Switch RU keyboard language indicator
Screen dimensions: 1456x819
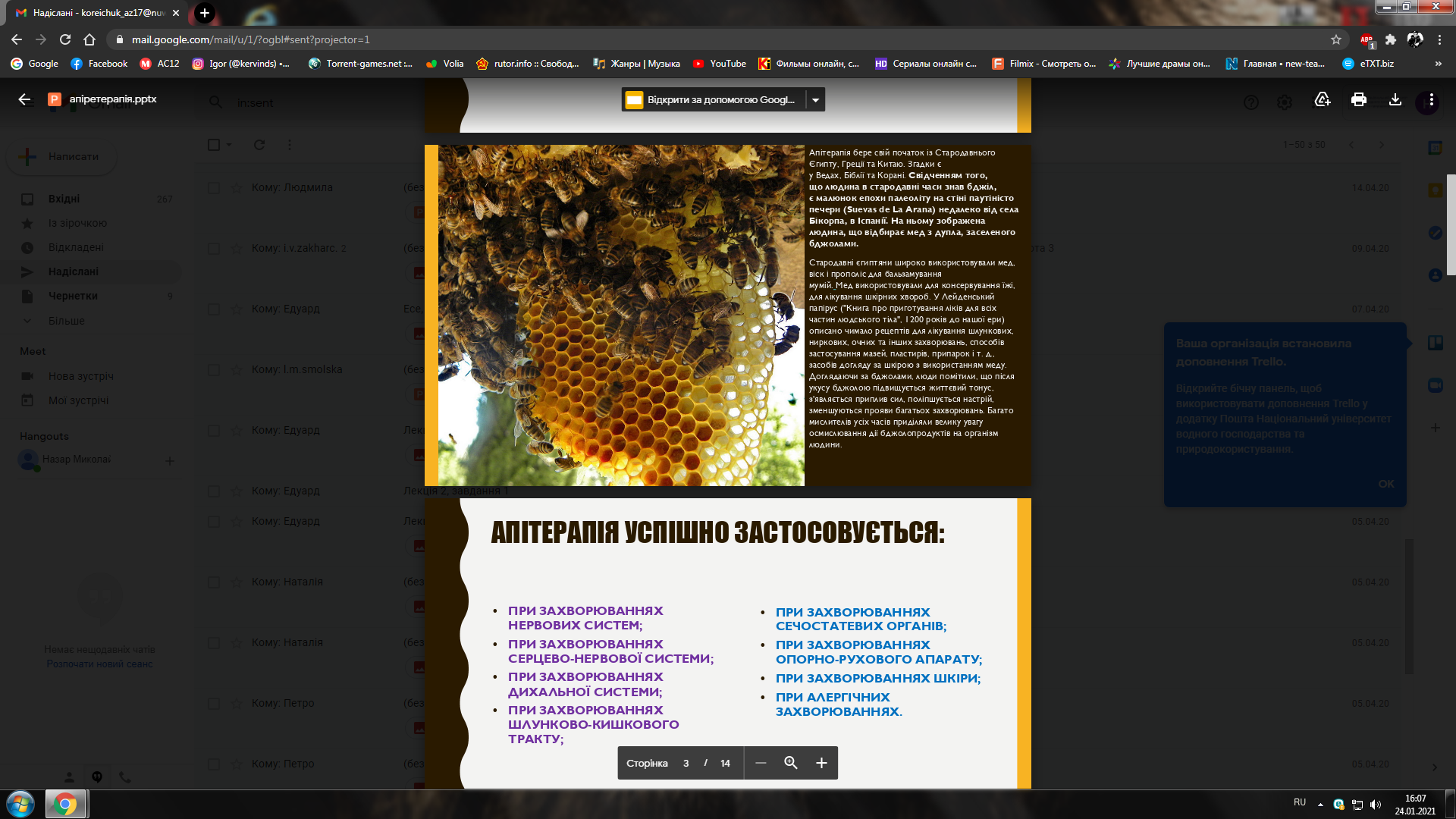click(1300, 802)
